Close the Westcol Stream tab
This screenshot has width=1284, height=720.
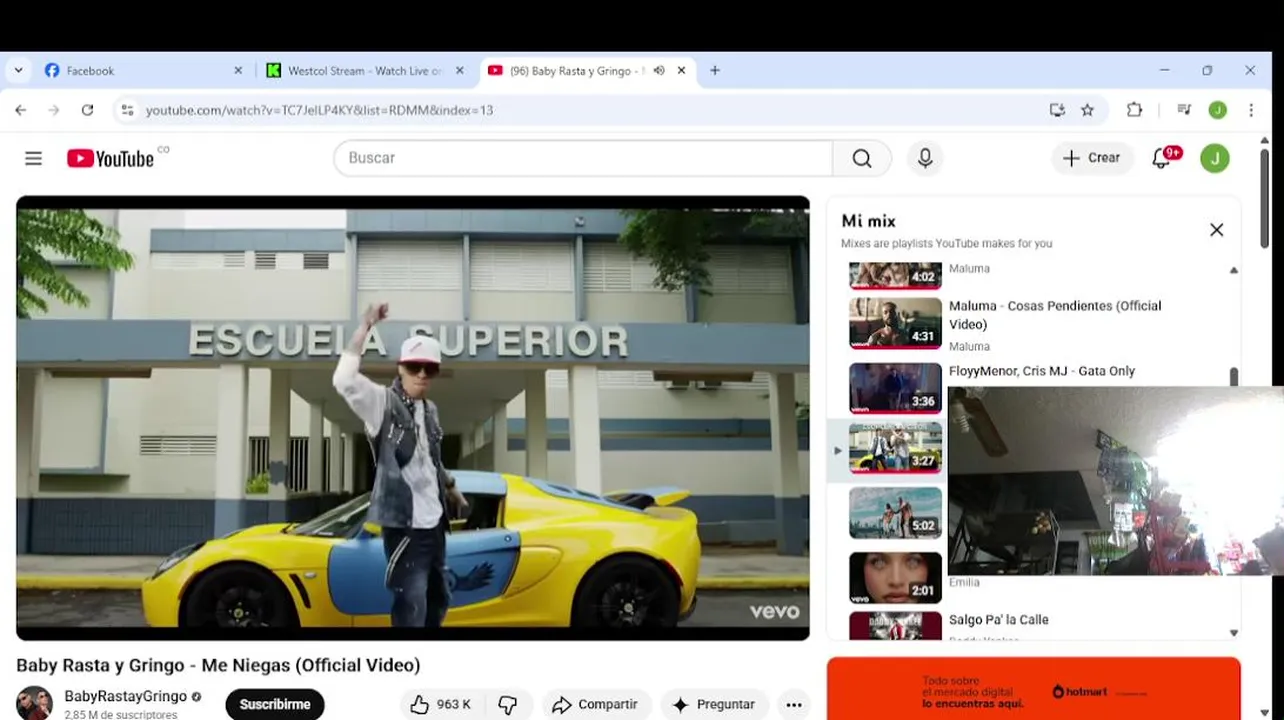point(460,71)
